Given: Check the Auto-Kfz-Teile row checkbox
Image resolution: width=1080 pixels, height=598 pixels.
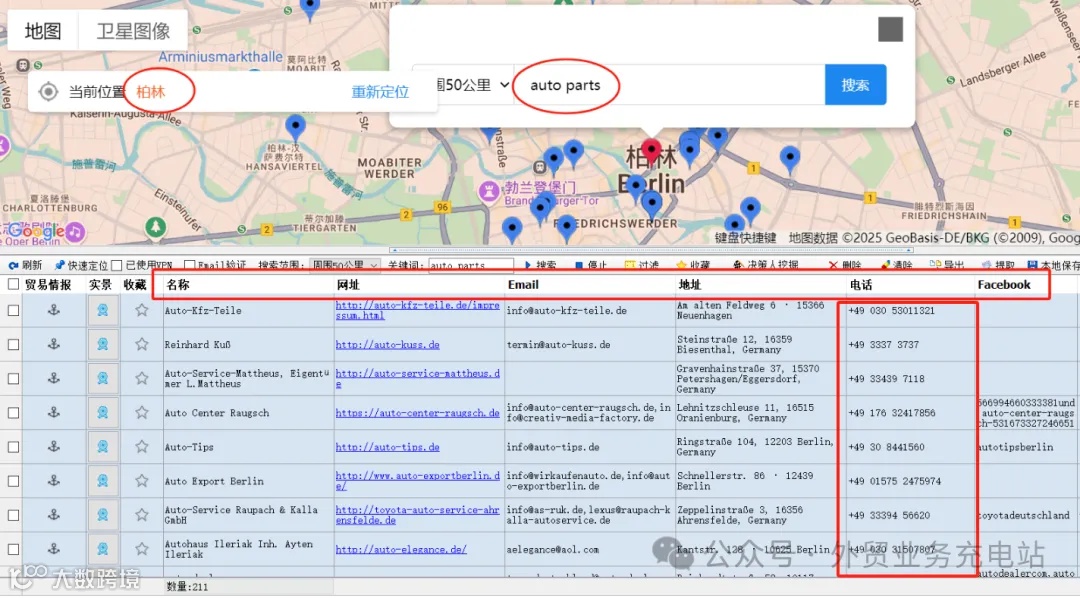Looking at the screenshot, I should 13,310.
